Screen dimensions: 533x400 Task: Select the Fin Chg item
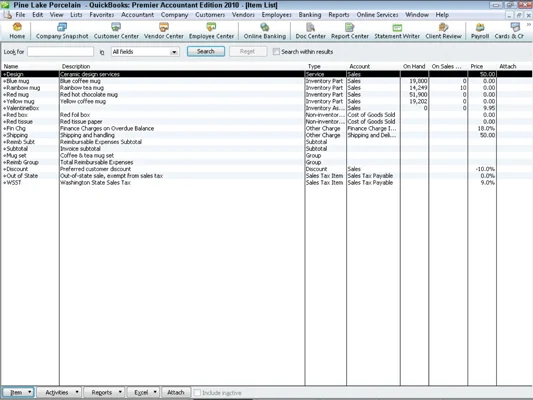pos(266,128)
